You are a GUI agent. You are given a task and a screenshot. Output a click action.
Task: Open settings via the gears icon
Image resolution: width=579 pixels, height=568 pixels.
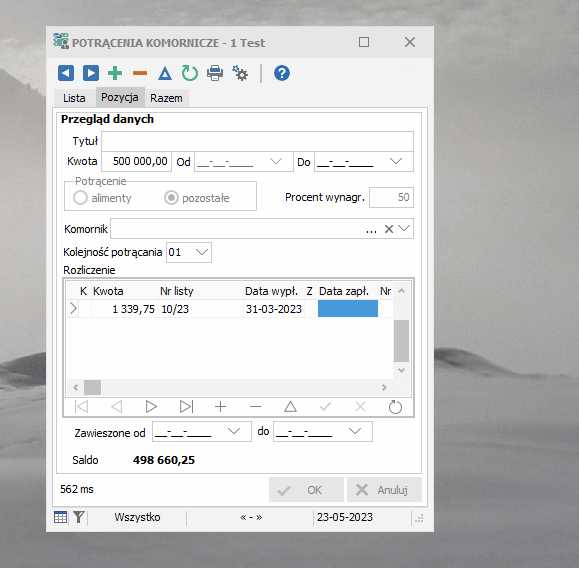[x=240, y=73]
